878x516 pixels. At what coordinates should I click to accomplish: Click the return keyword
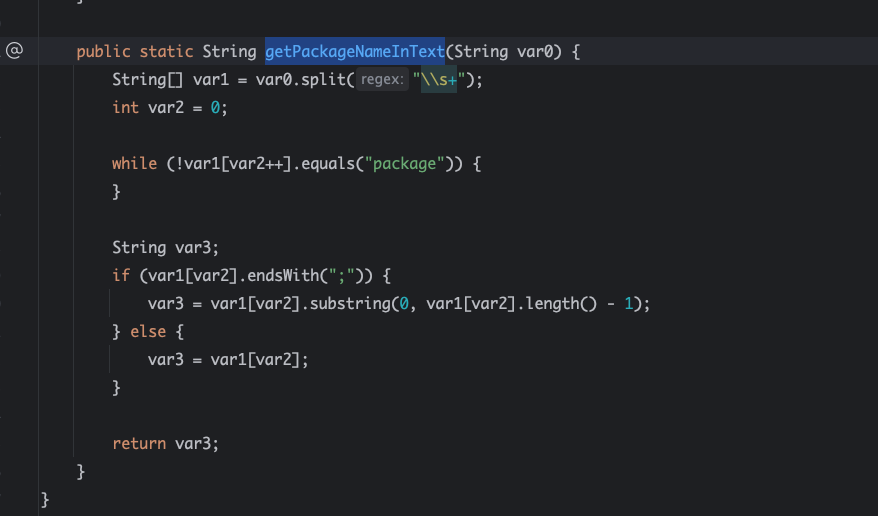coord(139,443)
